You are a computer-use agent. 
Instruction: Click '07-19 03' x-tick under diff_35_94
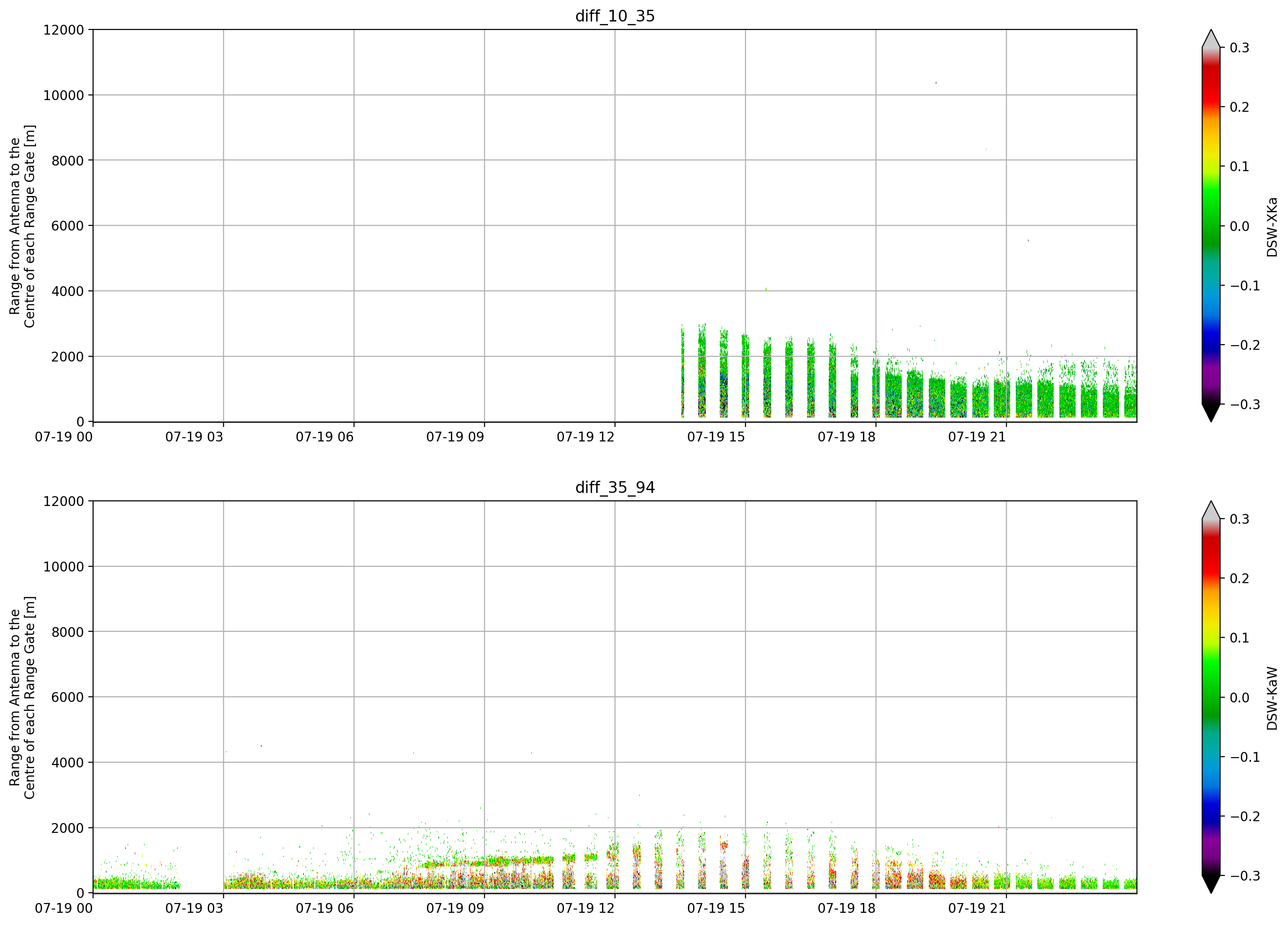(194, 908)
